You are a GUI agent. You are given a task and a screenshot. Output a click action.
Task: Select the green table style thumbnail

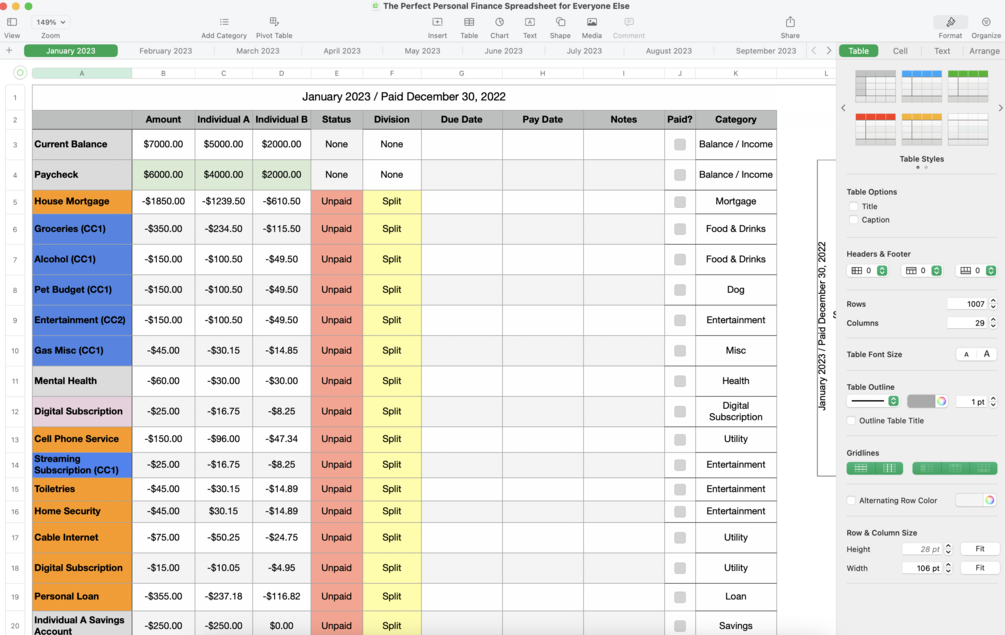pos(968,87)
